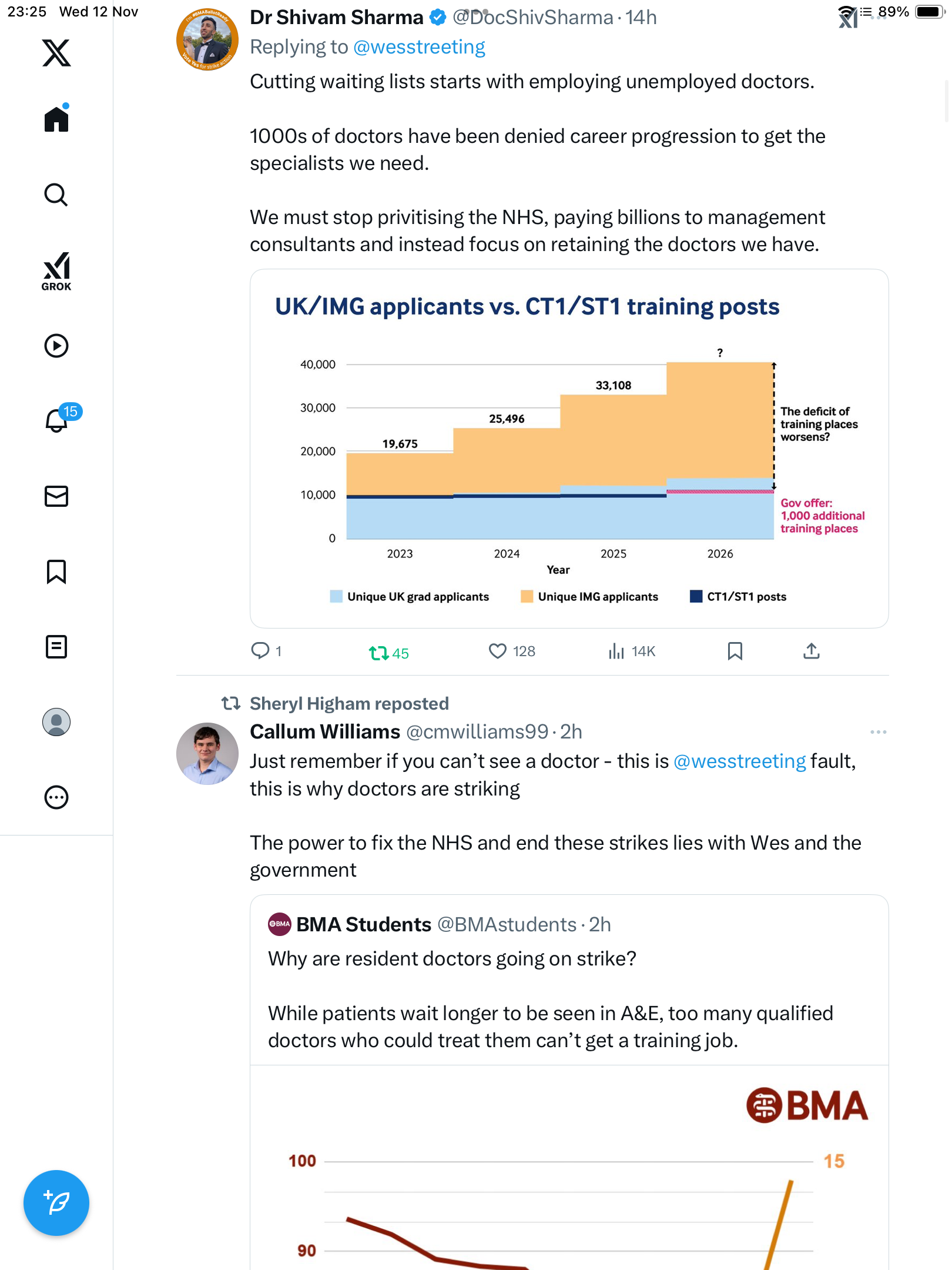The height and width of the screenshot is (1270, 952).
Task: Open the @wesstreeting reply-to link
Action: pyautogui.click(x=419, y=47)
